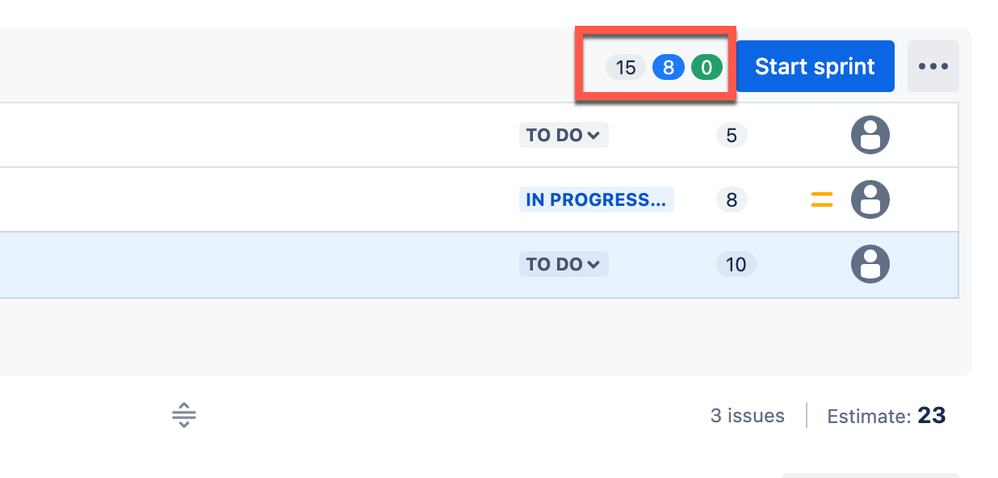Select the first issue row's blank area
The height and width of the screenshot is (478, 998).
click(x=255, y=135)
